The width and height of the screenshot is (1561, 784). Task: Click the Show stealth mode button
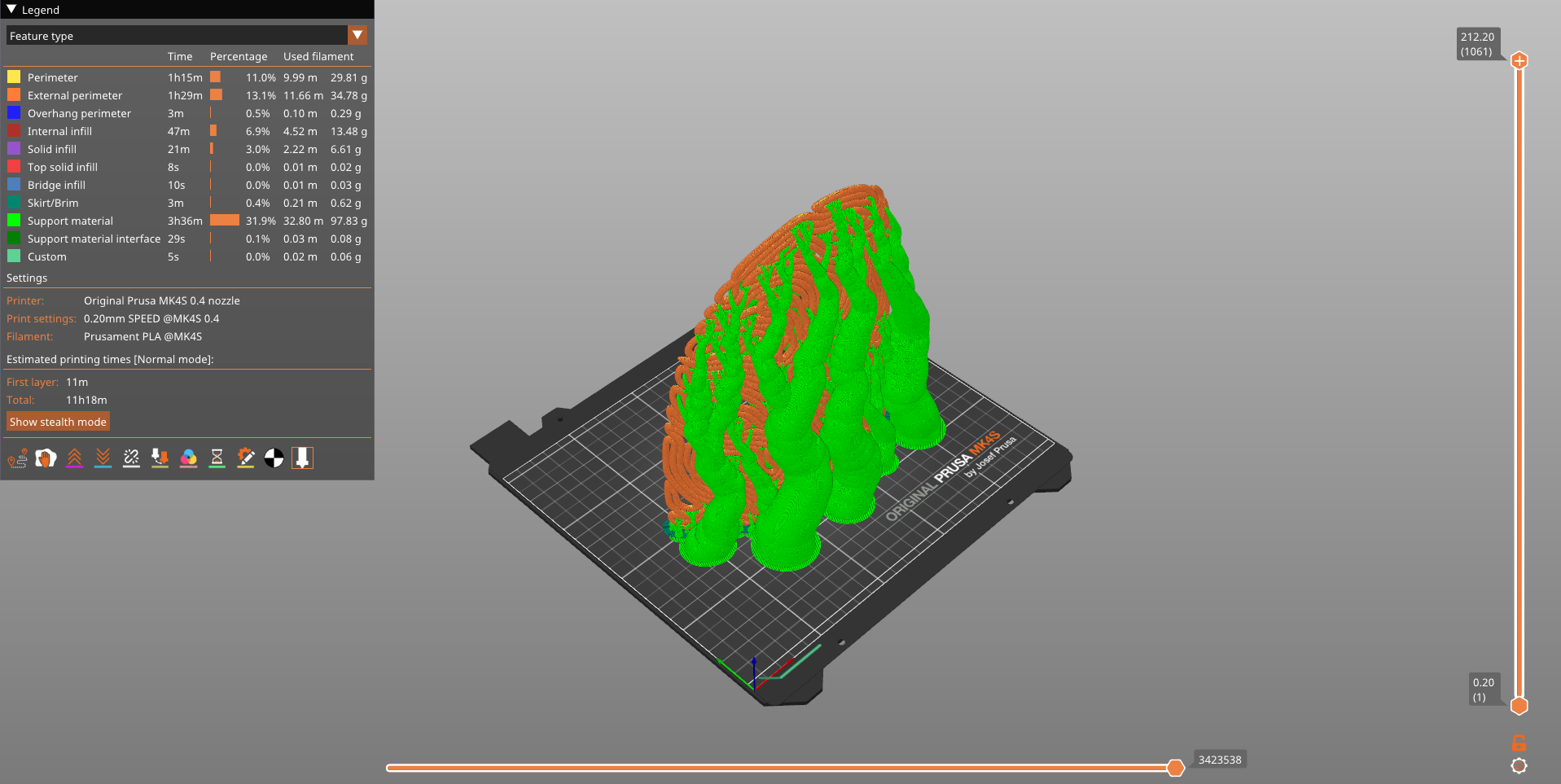pyautogui.click(x=58, y=422)
